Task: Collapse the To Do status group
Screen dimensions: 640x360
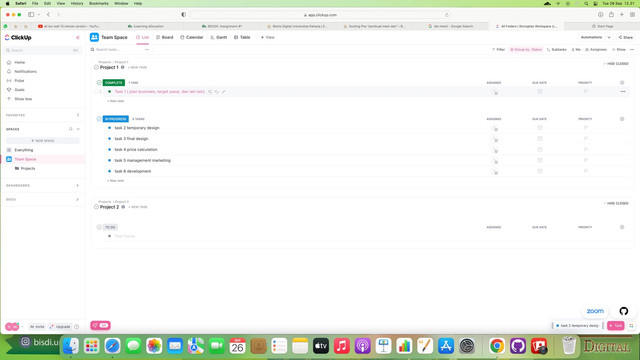Action: coord(99,227)
